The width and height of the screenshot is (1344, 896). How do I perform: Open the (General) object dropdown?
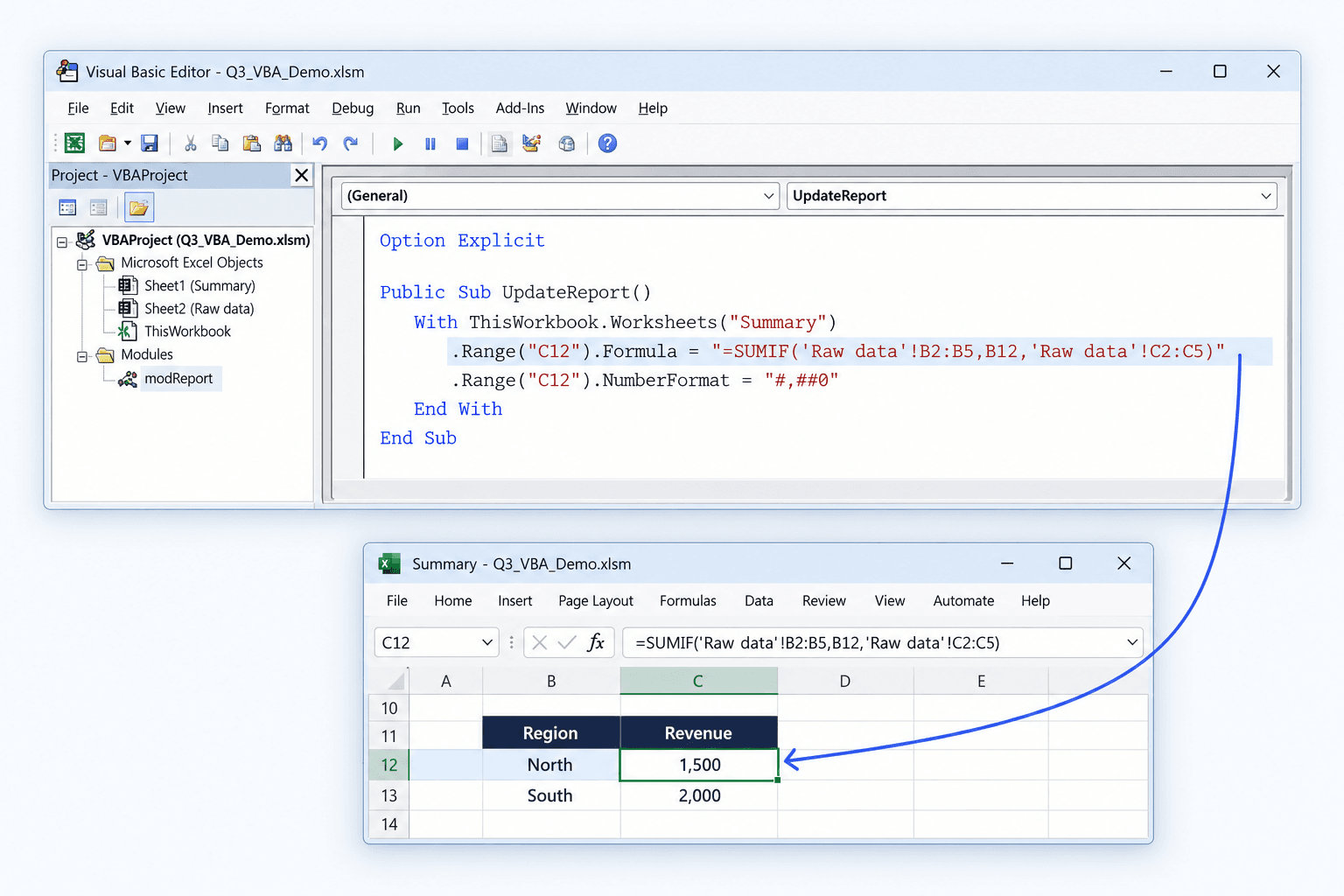point(768,196)
